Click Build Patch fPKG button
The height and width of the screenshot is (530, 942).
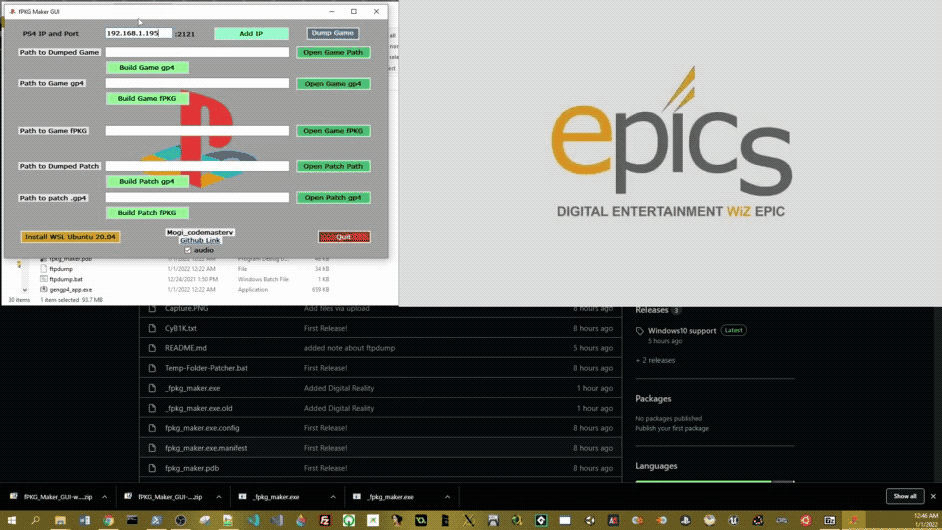click(x=147, y=213)
